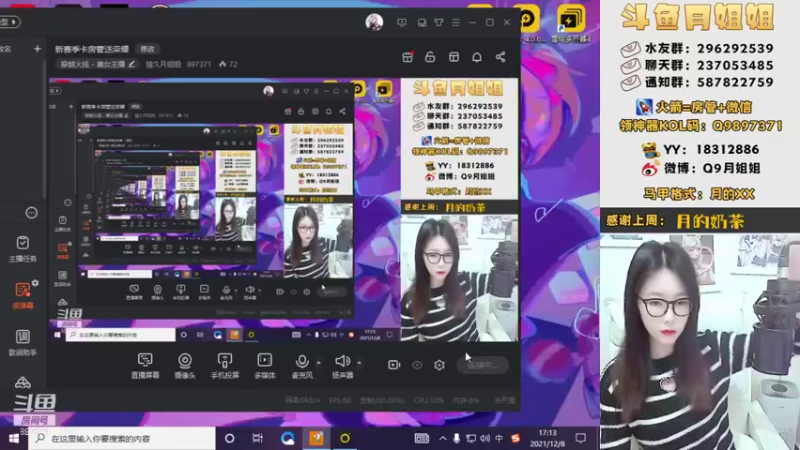This screenshot has width=800, height=450.
Task: Click the flame popularity count 72
Action: click(228, 64)
